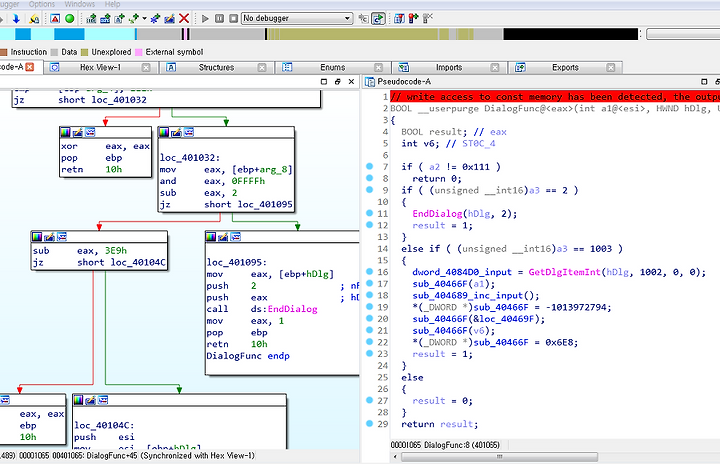Screen dimensions: 720x464
Task: Expand the small arrow next to xrefs icon
Action: click(144, 18)
